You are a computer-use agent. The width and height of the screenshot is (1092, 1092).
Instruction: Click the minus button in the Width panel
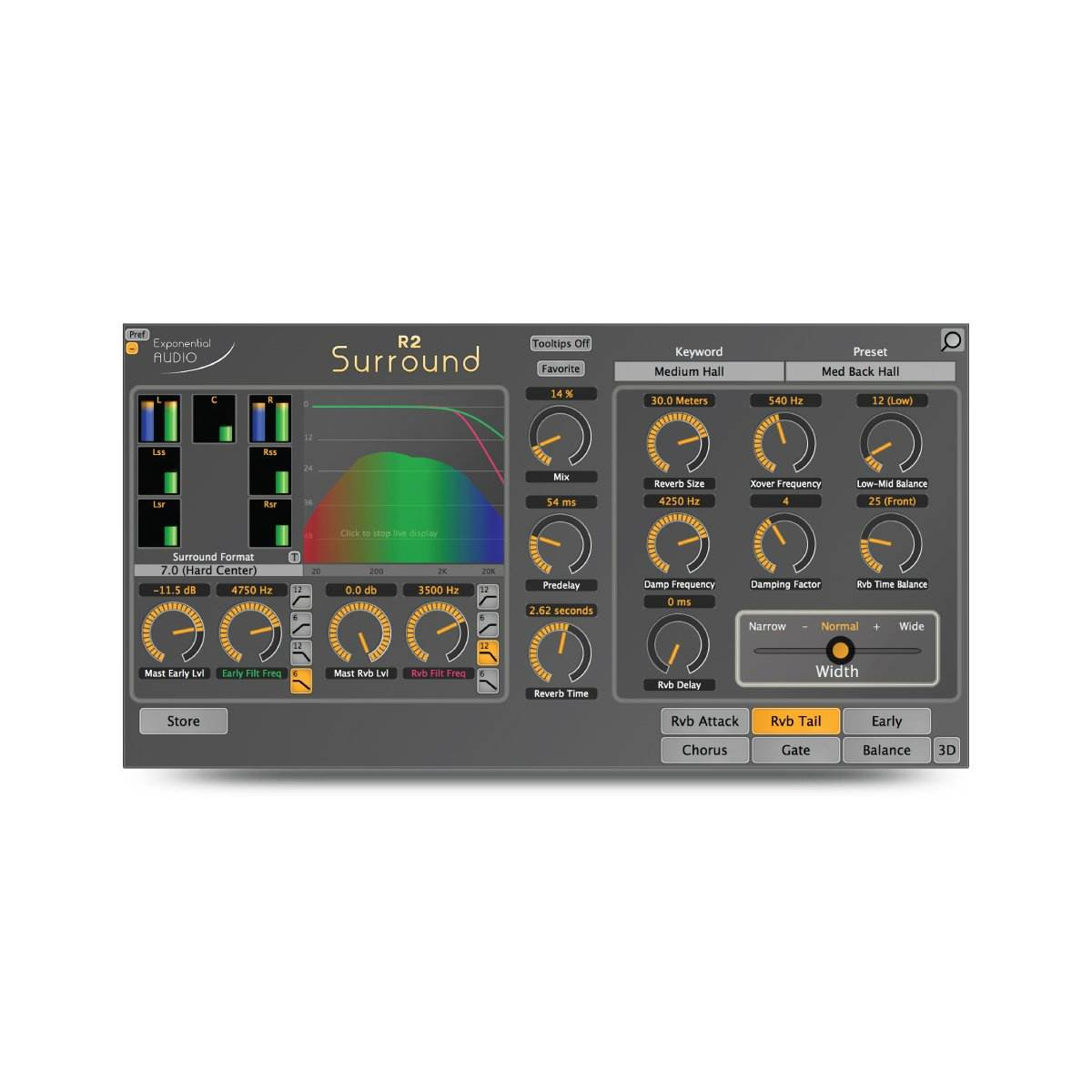pyautogui.click(x=804, y=627)
